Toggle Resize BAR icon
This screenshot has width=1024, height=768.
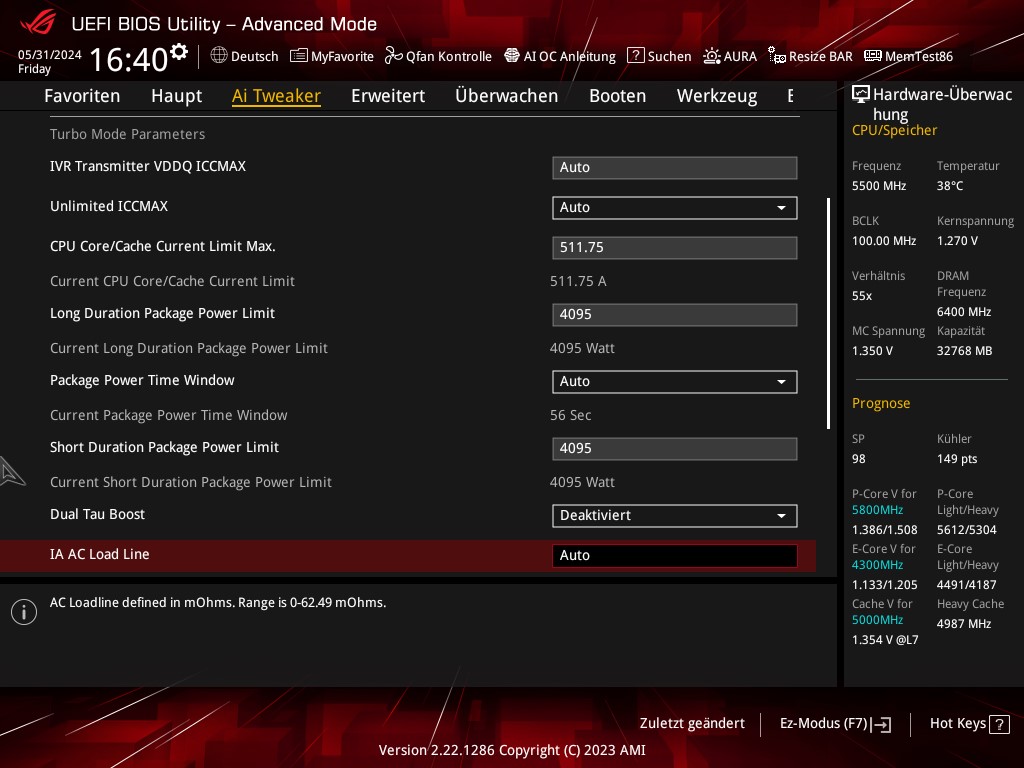click(776, 56)
